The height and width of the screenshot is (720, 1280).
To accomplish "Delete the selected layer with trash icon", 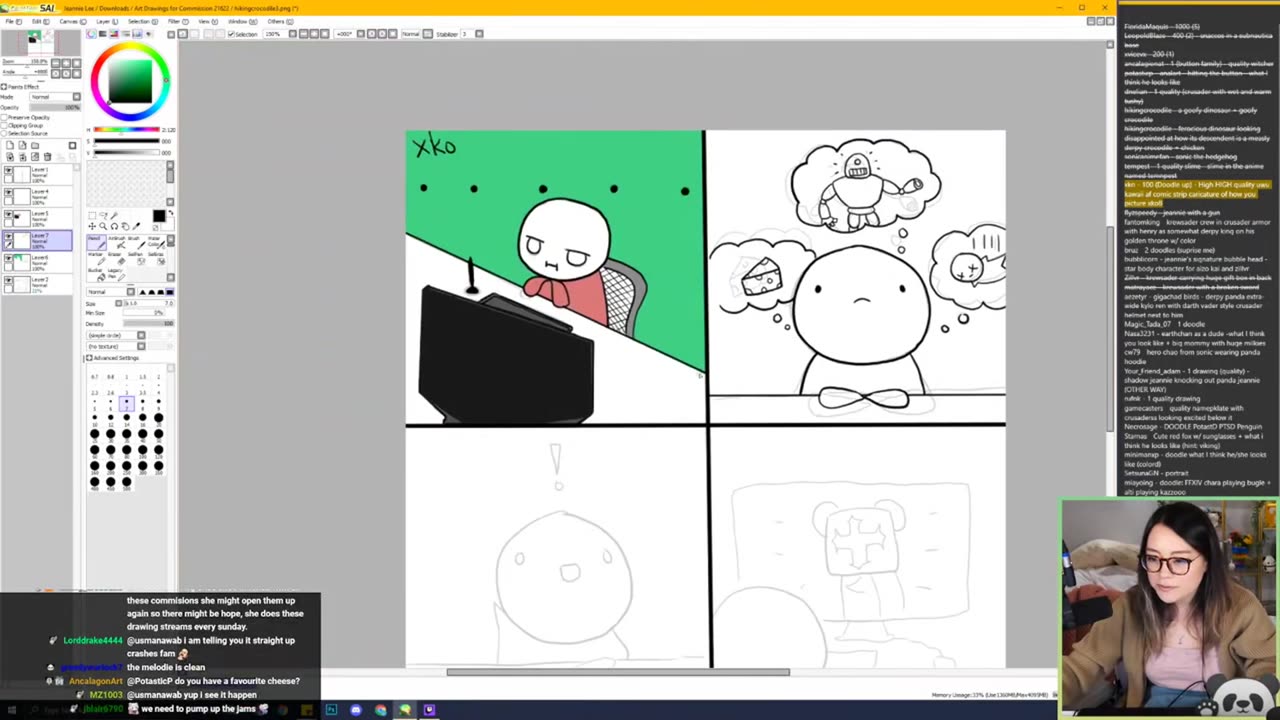I will tap(47, 157).
